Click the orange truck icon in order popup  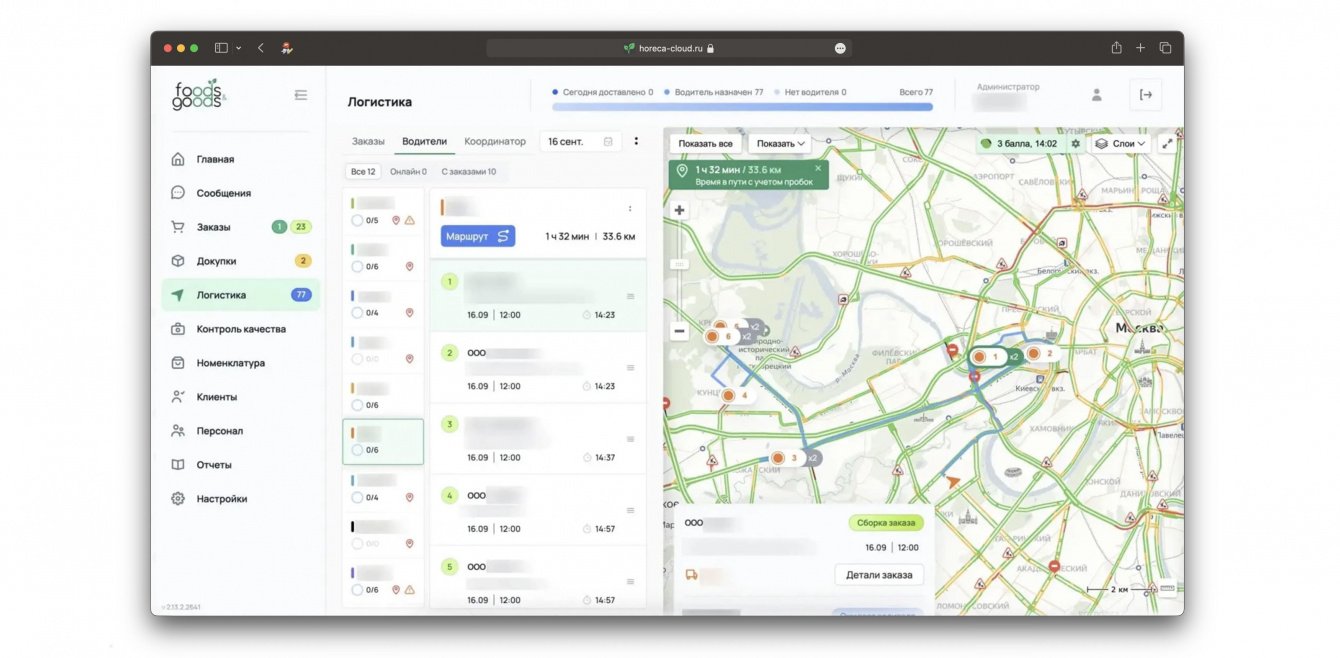pyautogui.click(x=691, y=574)
